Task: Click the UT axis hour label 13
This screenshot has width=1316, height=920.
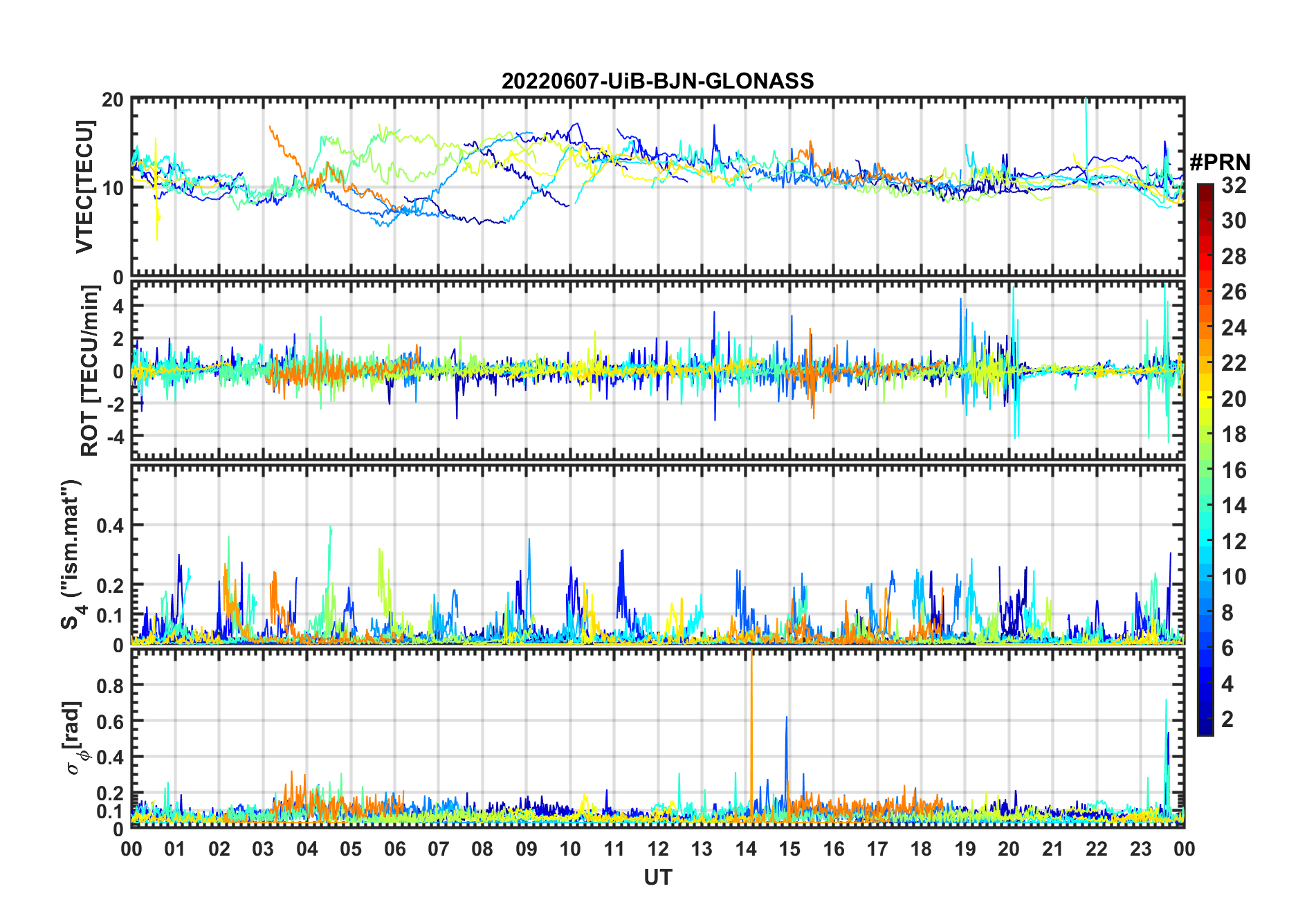Action: point(702,849)
